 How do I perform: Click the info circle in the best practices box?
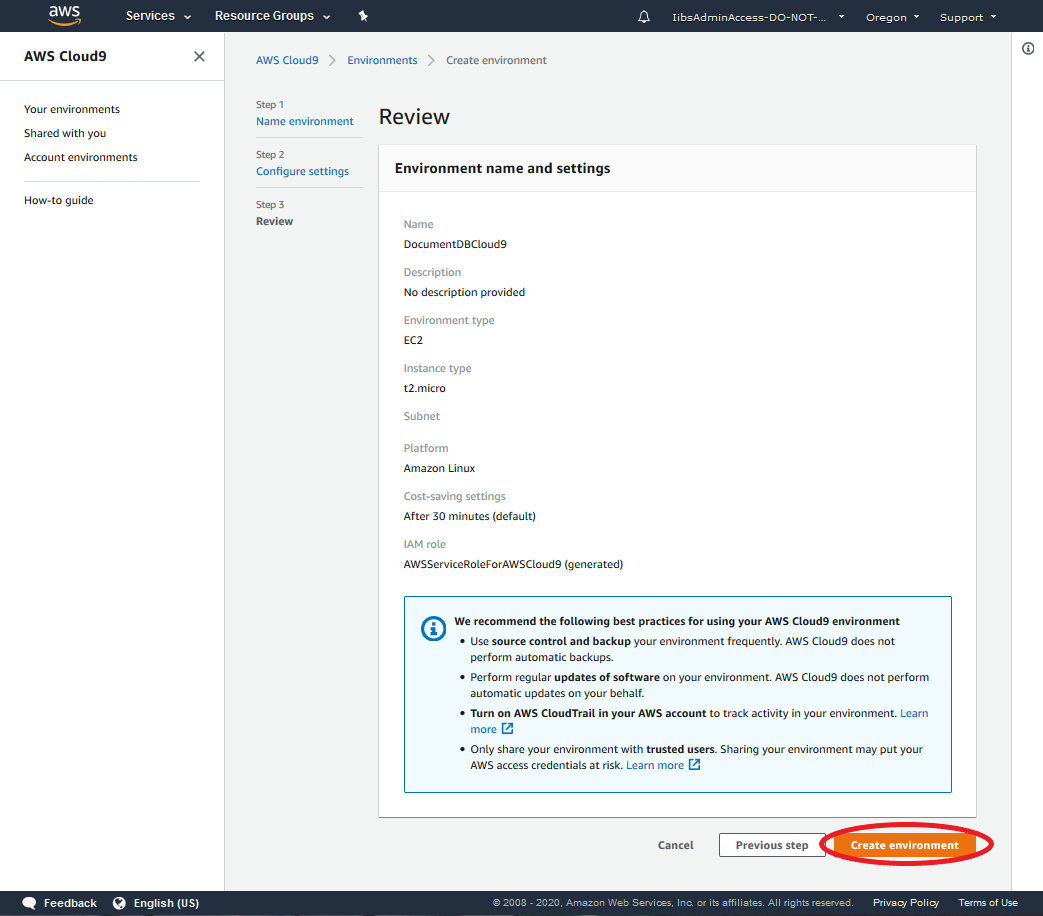433,629
